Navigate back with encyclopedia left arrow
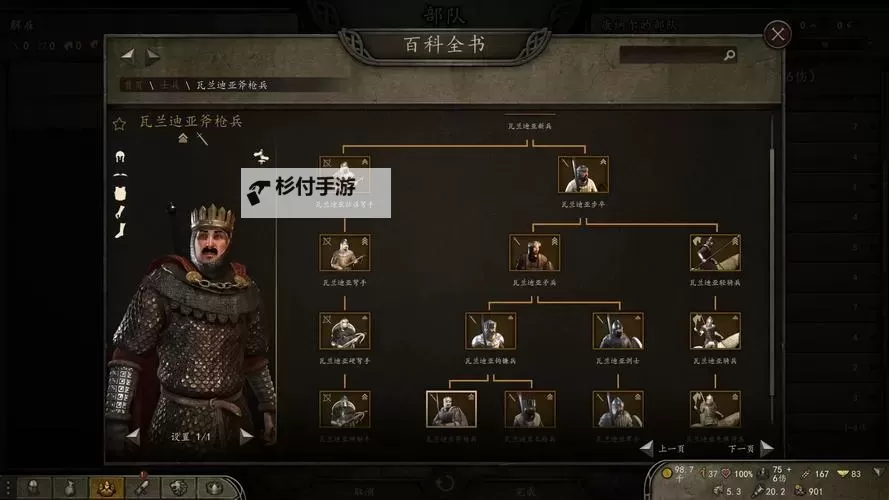The image size is (889, 500). (x=128, y=55)
